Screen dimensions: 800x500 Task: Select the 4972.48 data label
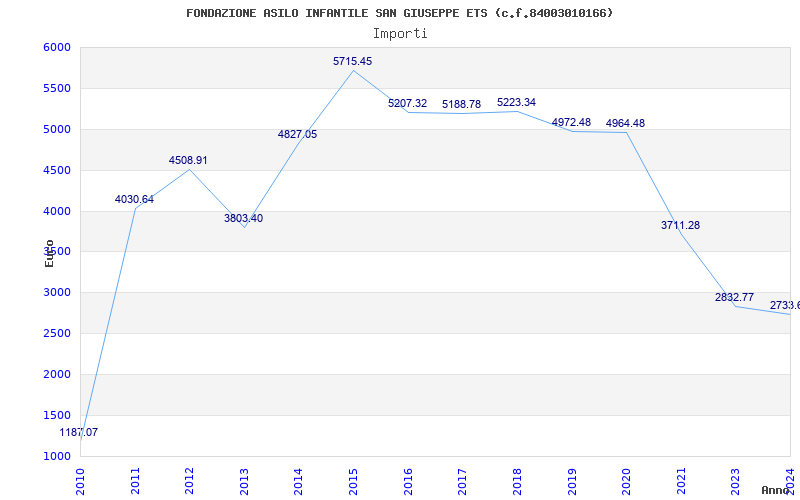(571, 122)
